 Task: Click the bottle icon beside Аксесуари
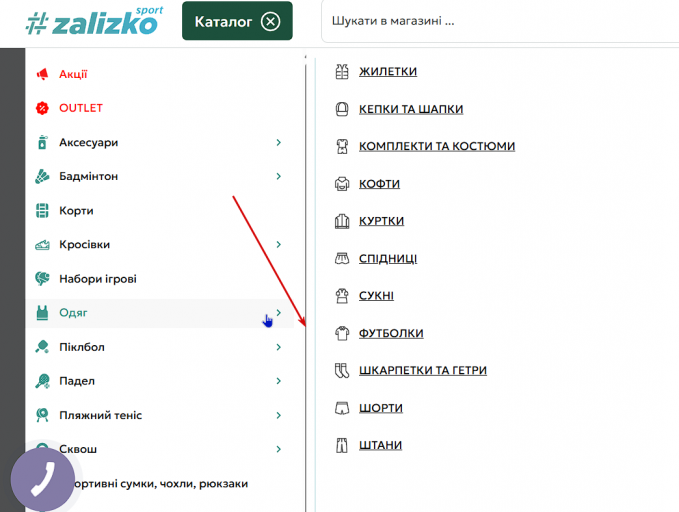42,142
